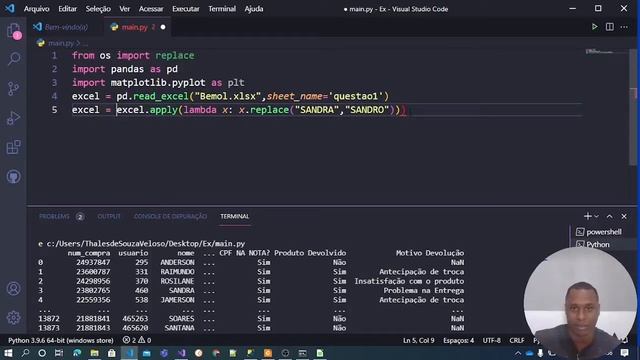Switch to VS Code taskbar icon
The height and width of the screenshot is (360, 640).
(129, 353)
